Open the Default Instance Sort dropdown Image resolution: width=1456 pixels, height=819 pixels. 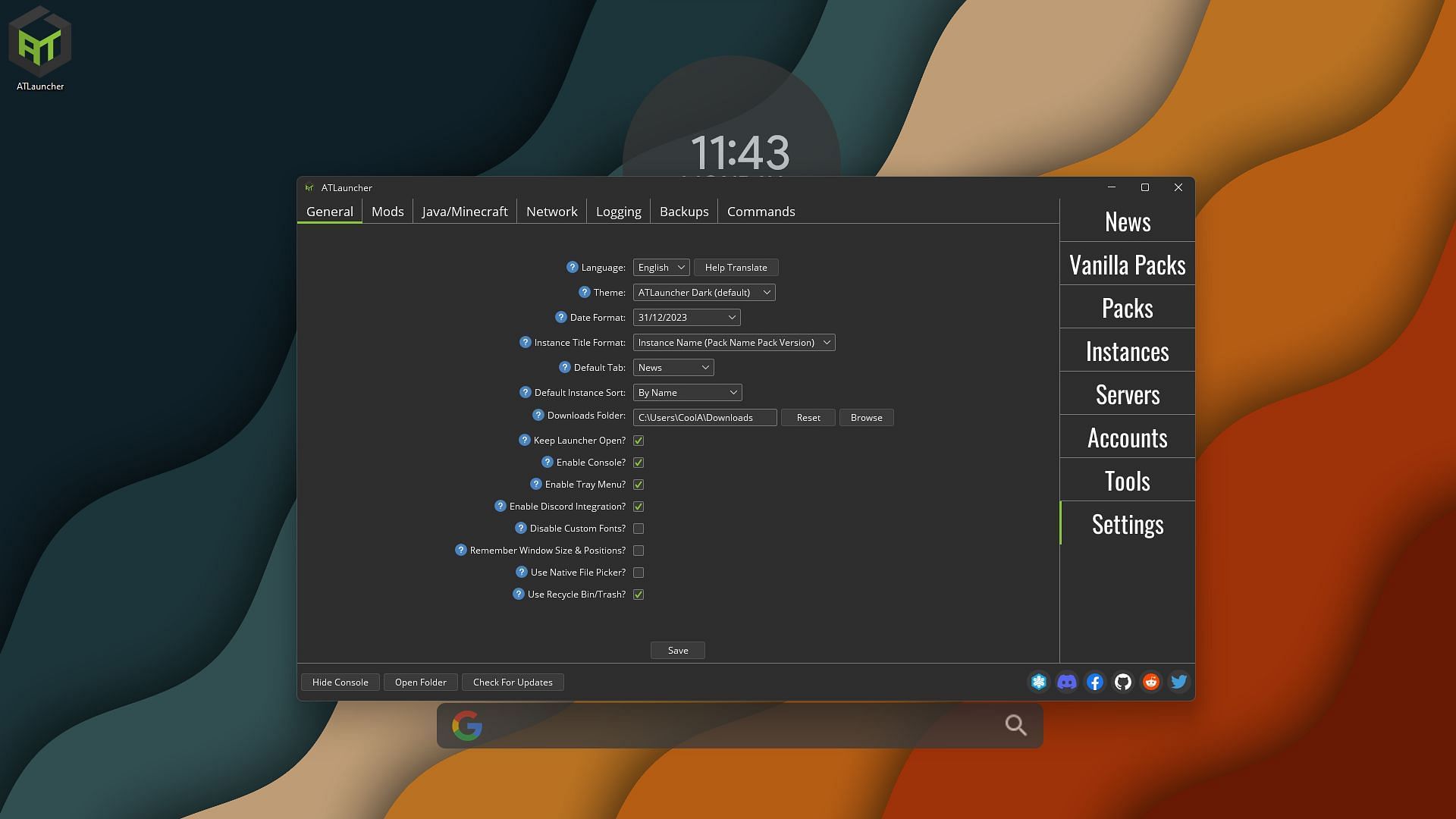pos(687,392)
